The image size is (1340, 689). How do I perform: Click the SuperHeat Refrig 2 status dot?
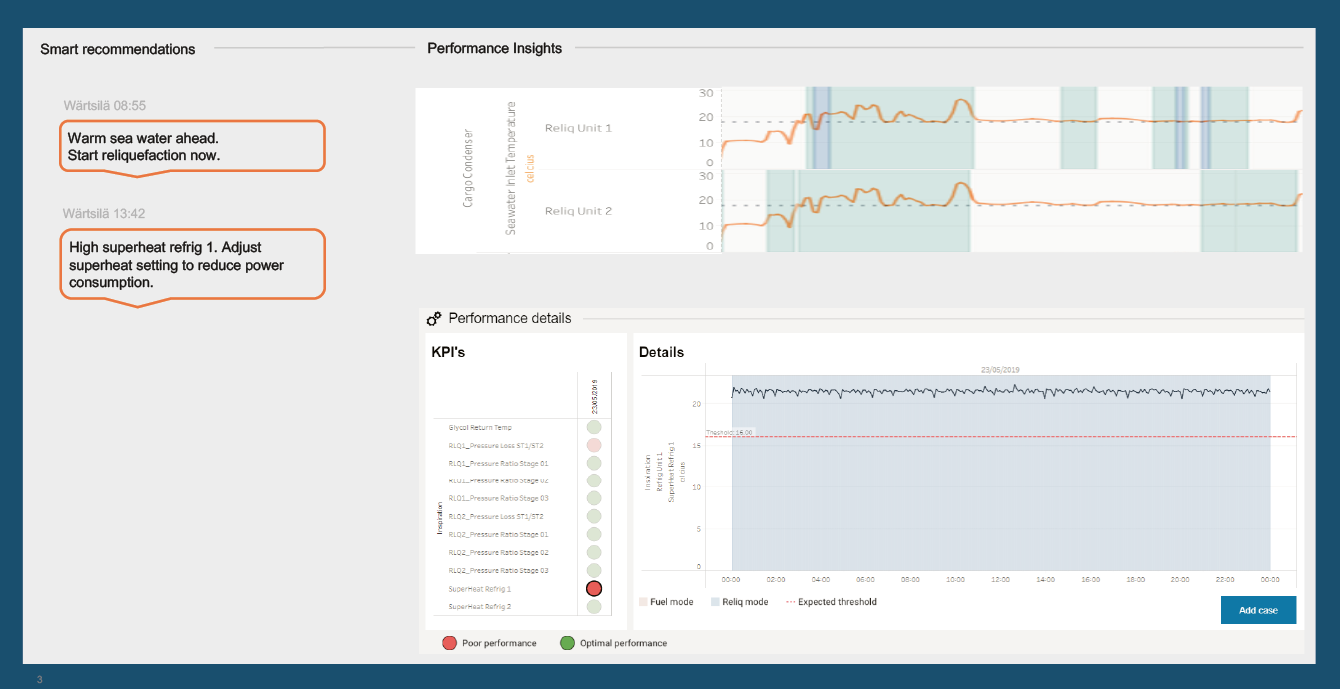click(x=594, y=606)
